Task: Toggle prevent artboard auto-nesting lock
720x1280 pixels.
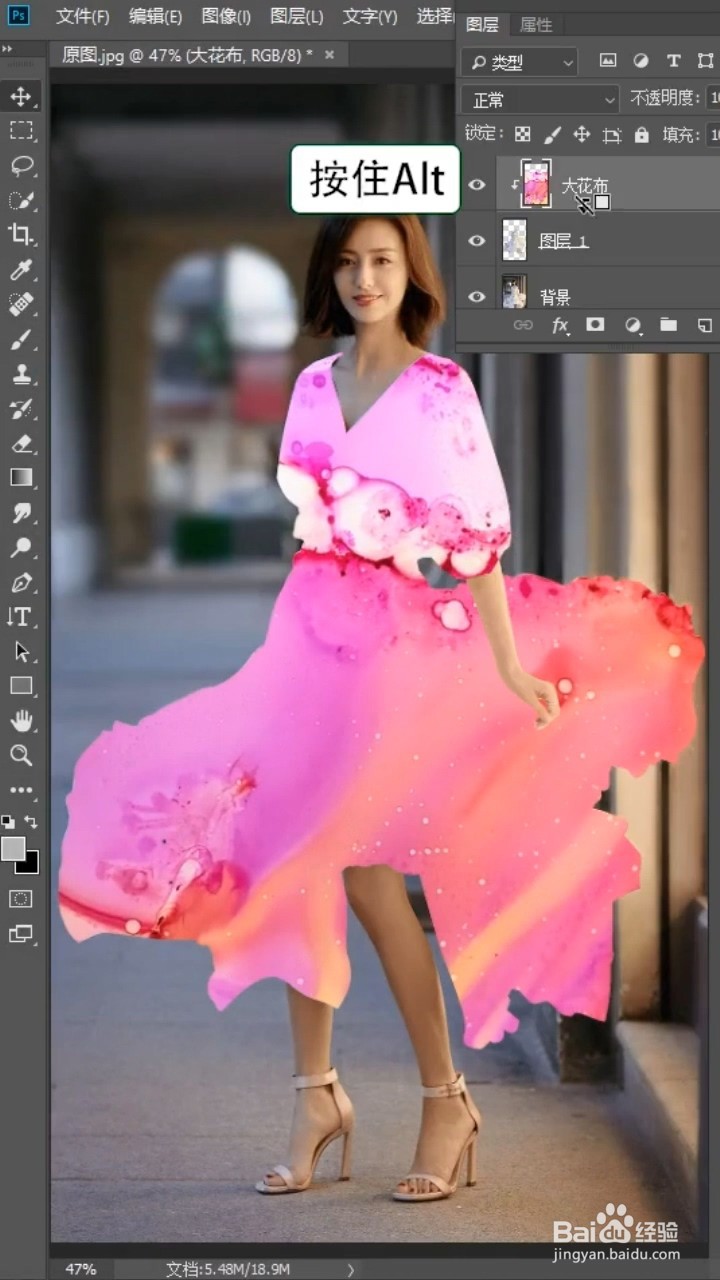Action: (612, 134)
